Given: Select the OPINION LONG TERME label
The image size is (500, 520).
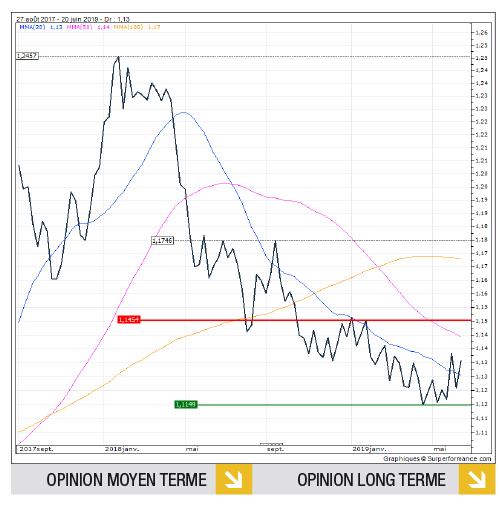Looking at the screenshot, I should 371,480.
